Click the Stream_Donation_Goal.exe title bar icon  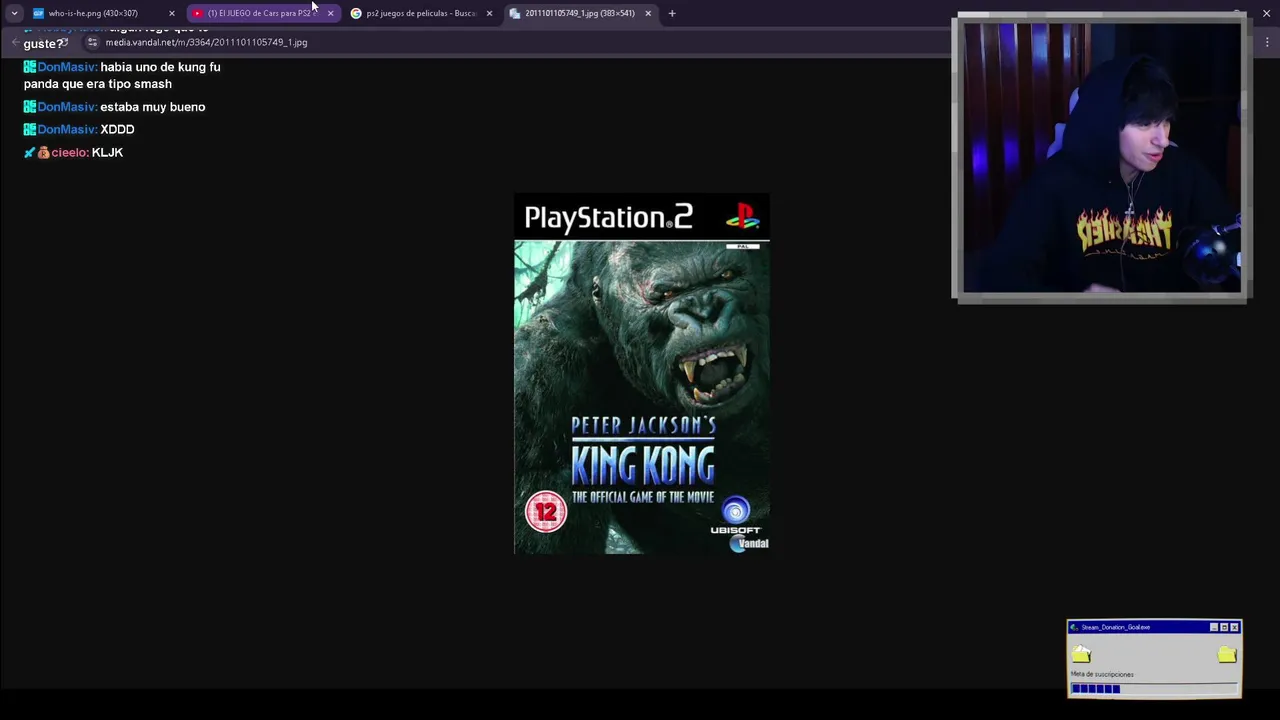(1075, 627)
